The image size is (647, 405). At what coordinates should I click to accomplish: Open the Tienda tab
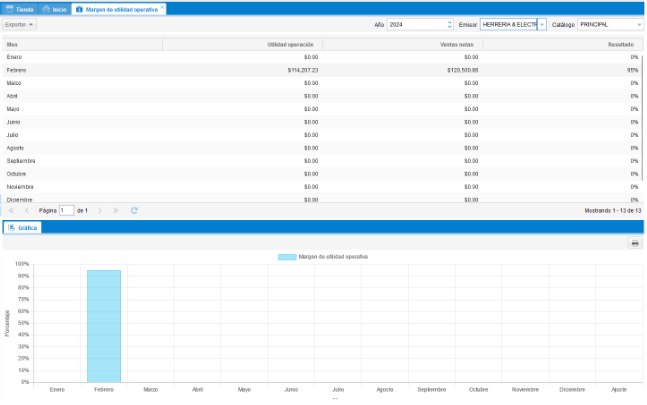(x=19, y=8)
